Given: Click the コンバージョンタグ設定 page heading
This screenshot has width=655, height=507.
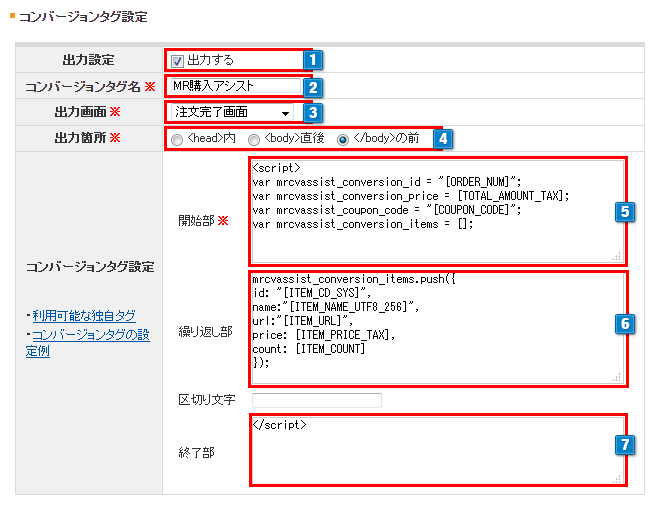Looking at the screenshot, I should 83,17.
